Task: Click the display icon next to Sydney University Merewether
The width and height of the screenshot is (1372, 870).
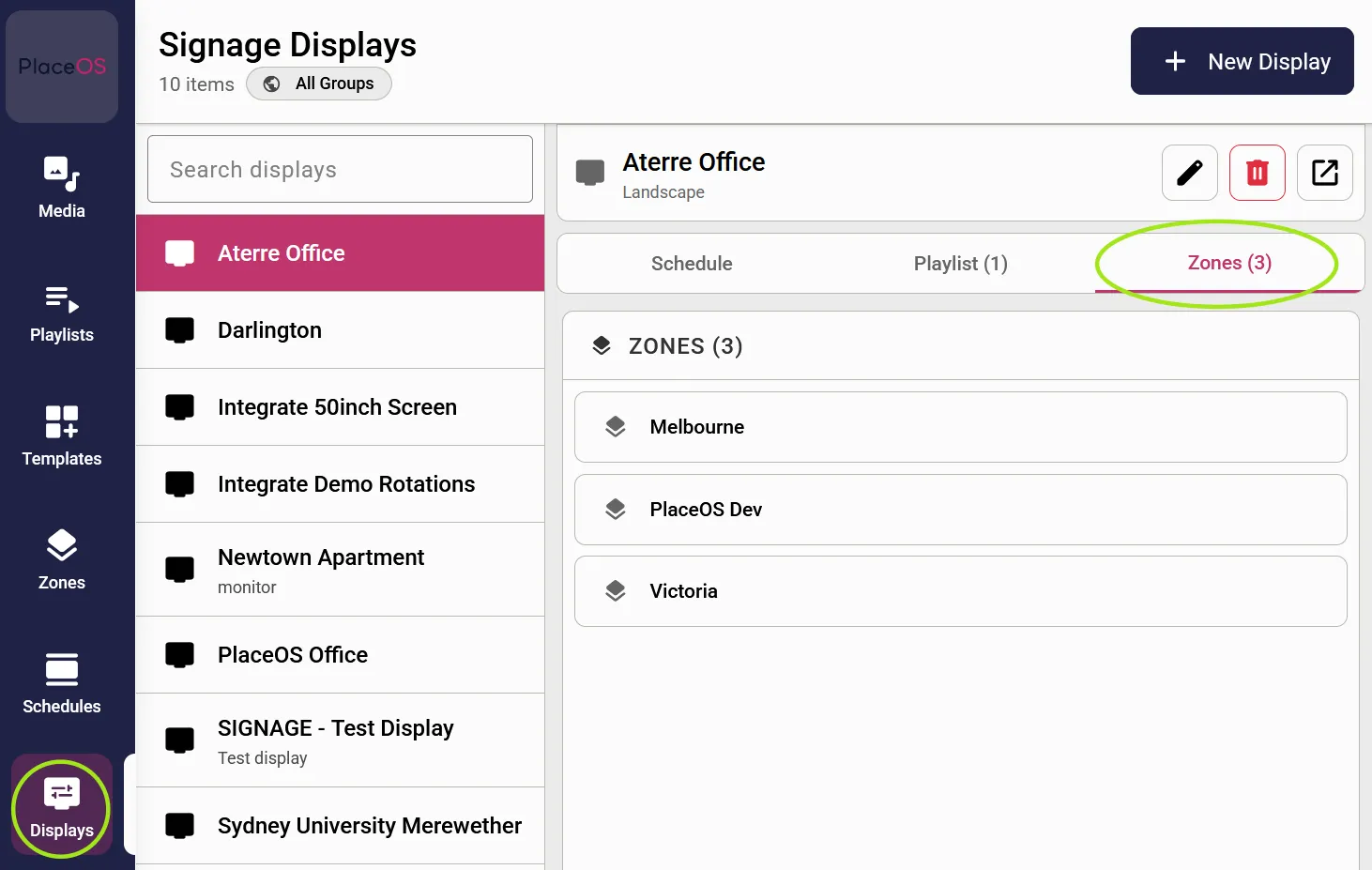Action: click(180, 826)
